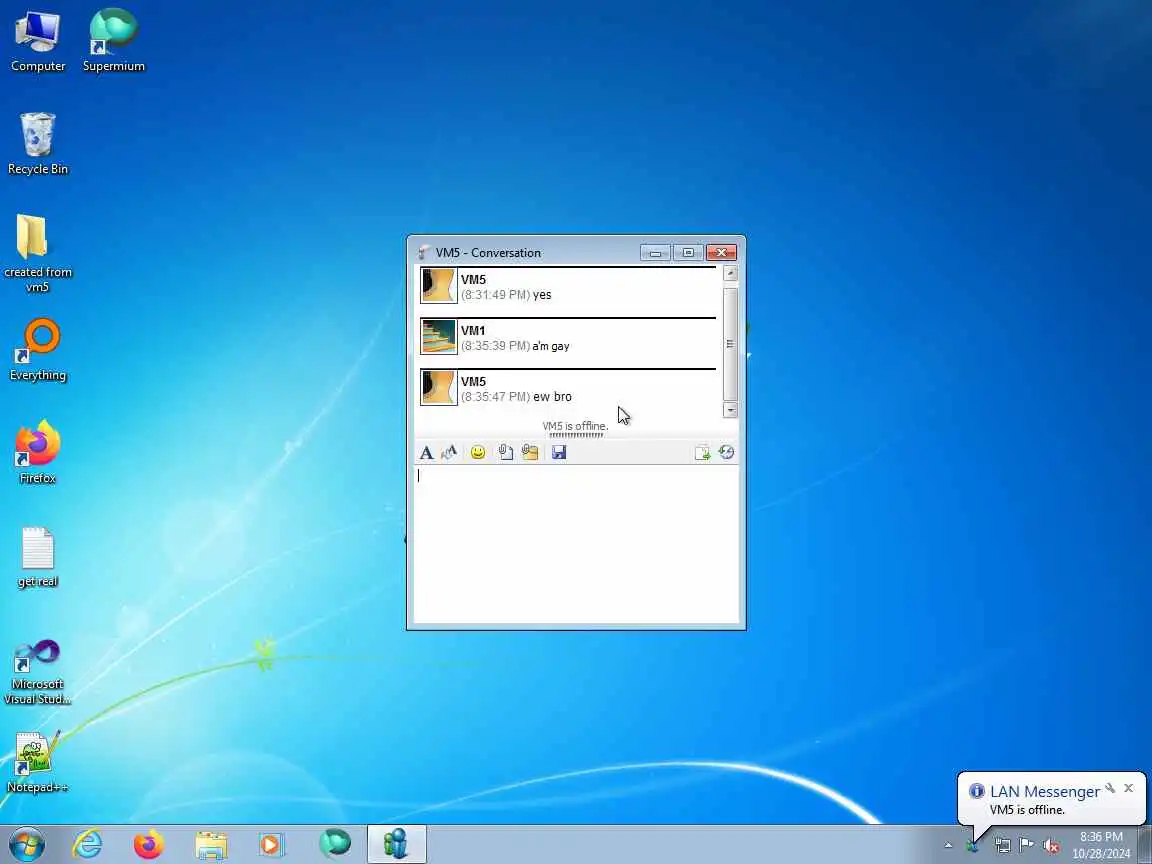Click the LAN Messenger balloon title
1152x864 pixels.
click(1045, 791)
